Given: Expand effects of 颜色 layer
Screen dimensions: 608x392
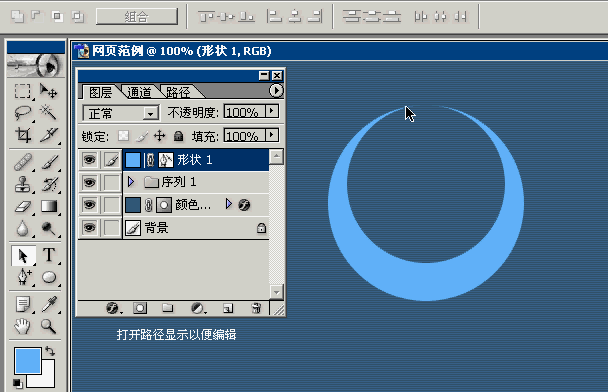Looking at the screenshot, I should [x=228, y=204].
